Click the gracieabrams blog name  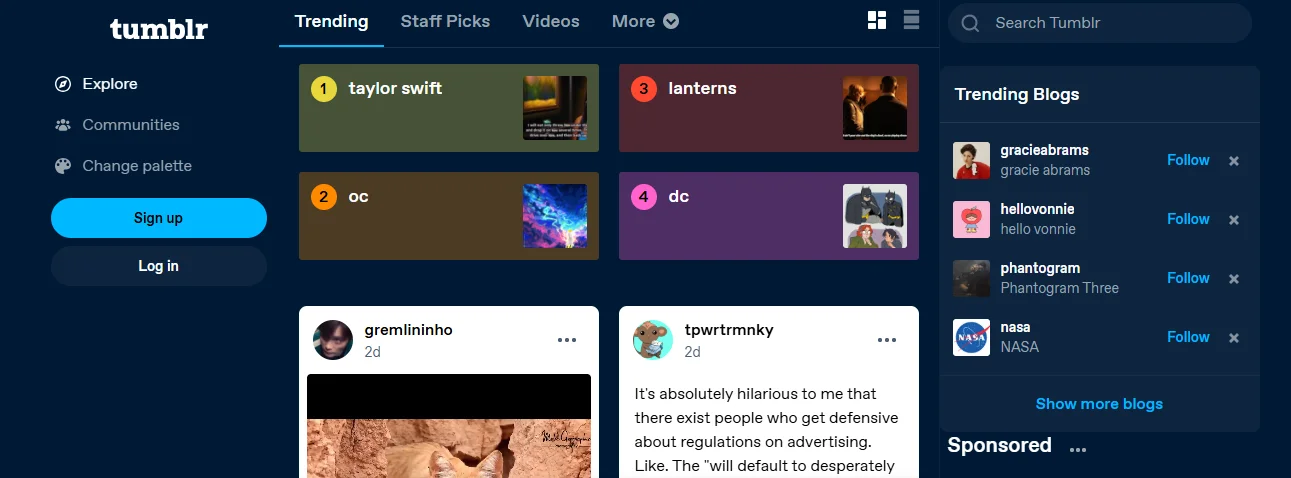[1044, 150]
